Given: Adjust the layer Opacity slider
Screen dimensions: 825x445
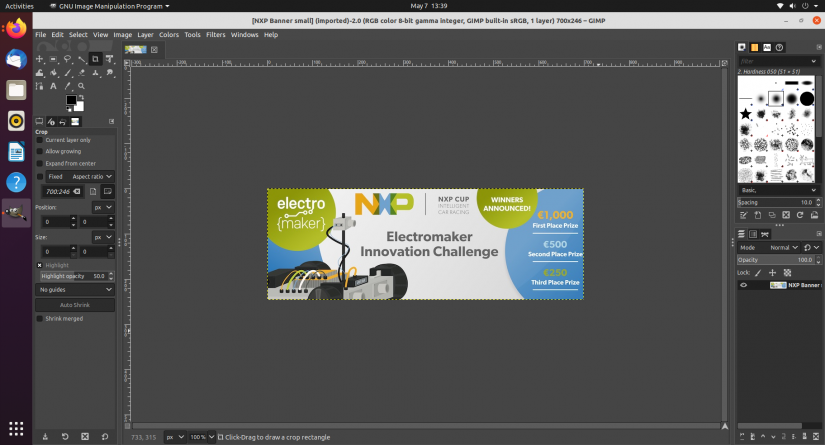Looking at the screenshot, I should point(776,260).
